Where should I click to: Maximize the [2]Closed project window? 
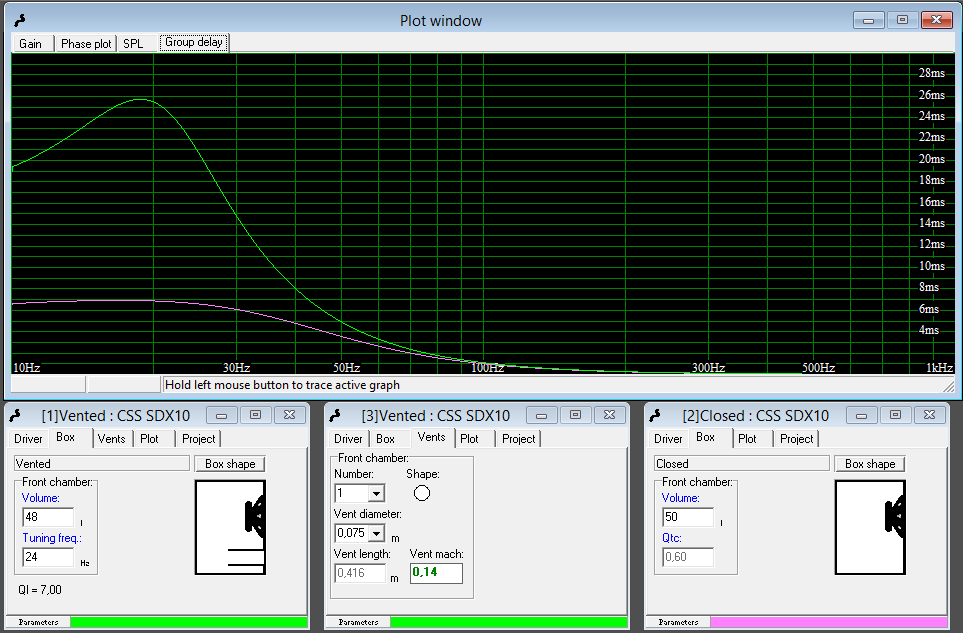(895, 416)
